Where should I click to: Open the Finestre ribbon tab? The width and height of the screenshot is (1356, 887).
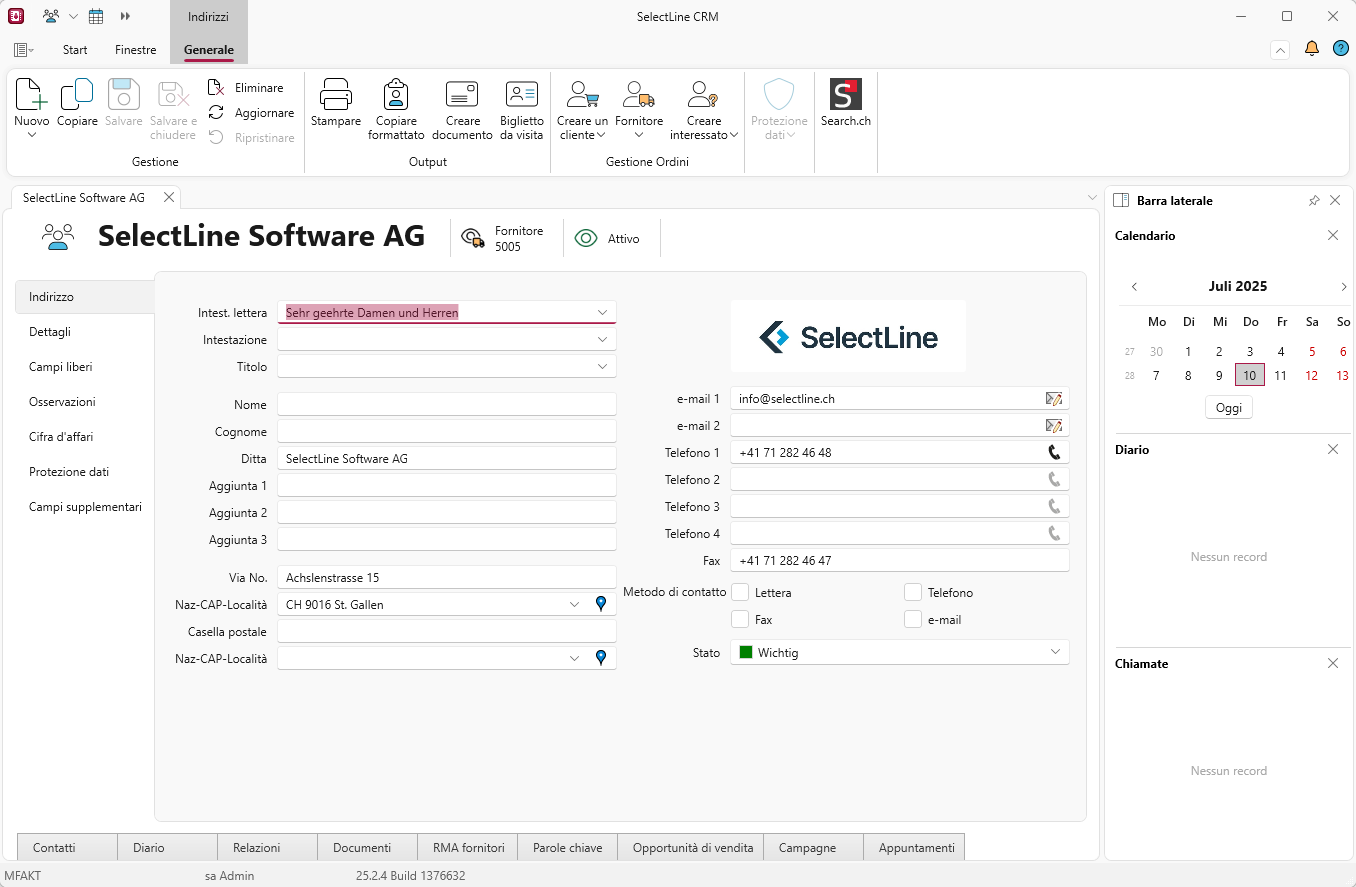136,50
